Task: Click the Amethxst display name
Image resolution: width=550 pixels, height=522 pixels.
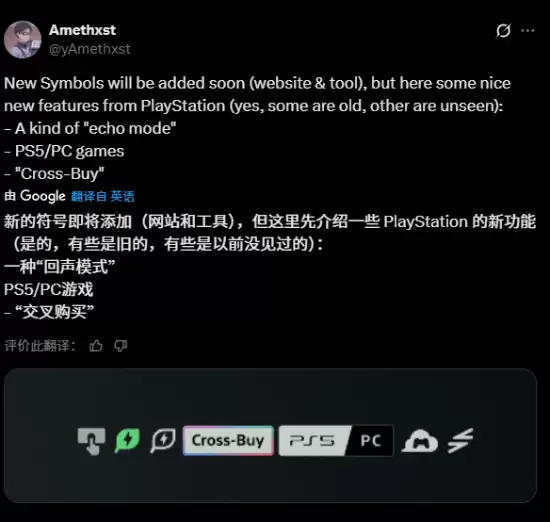Action: [82, 30]
